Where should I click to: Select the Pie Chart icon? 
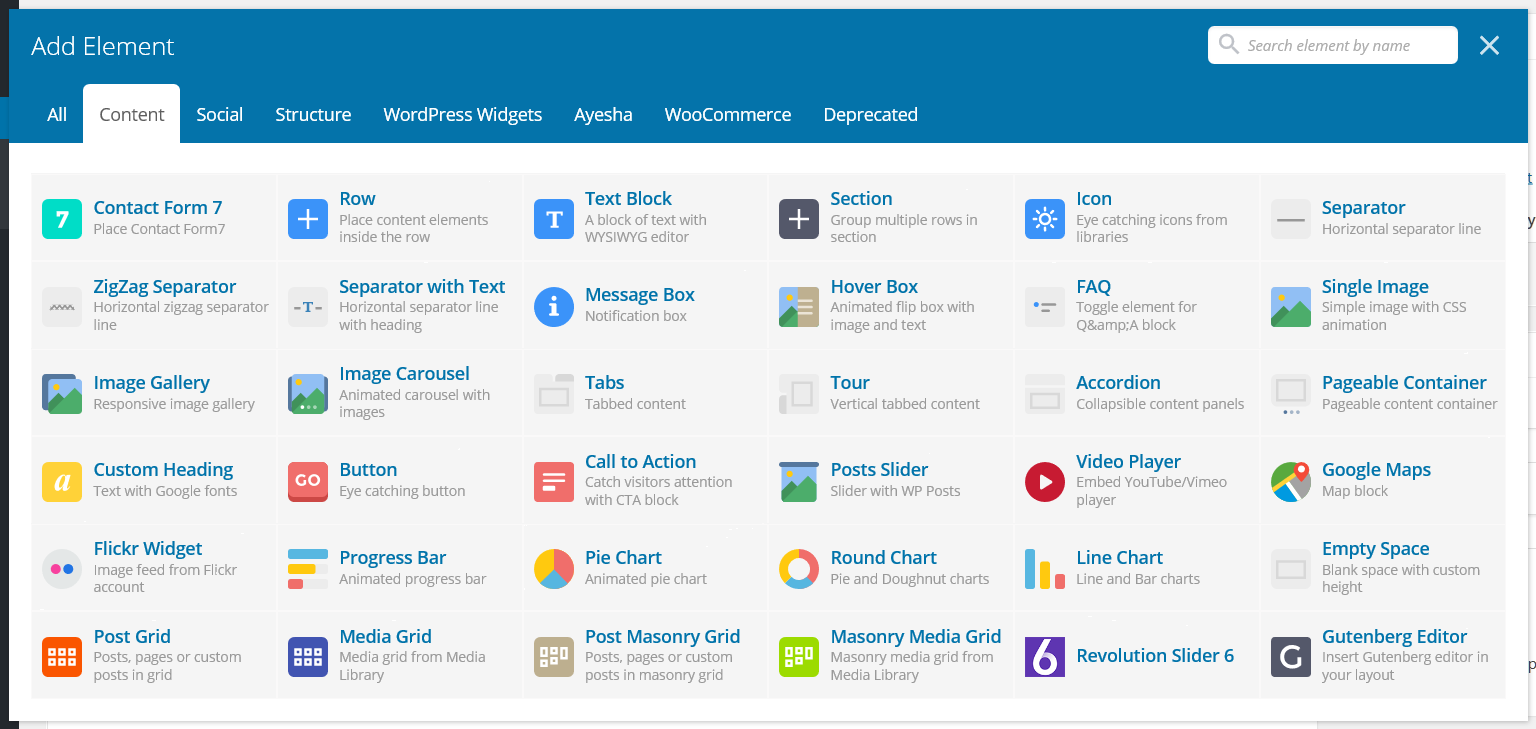(553, 569)
